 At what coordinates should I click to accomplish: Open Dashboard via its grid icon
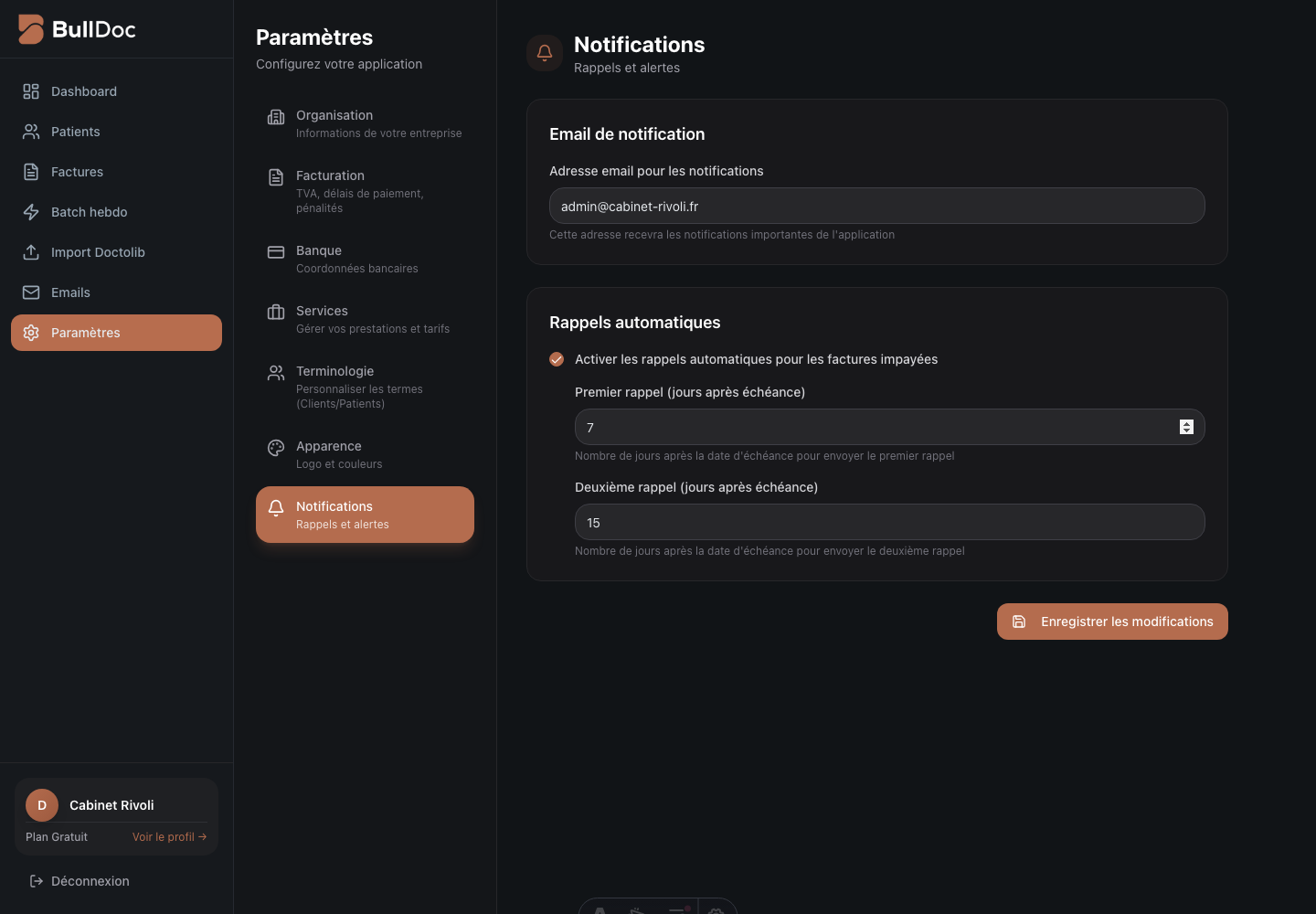pyautogui.click(x=31, y=91)
